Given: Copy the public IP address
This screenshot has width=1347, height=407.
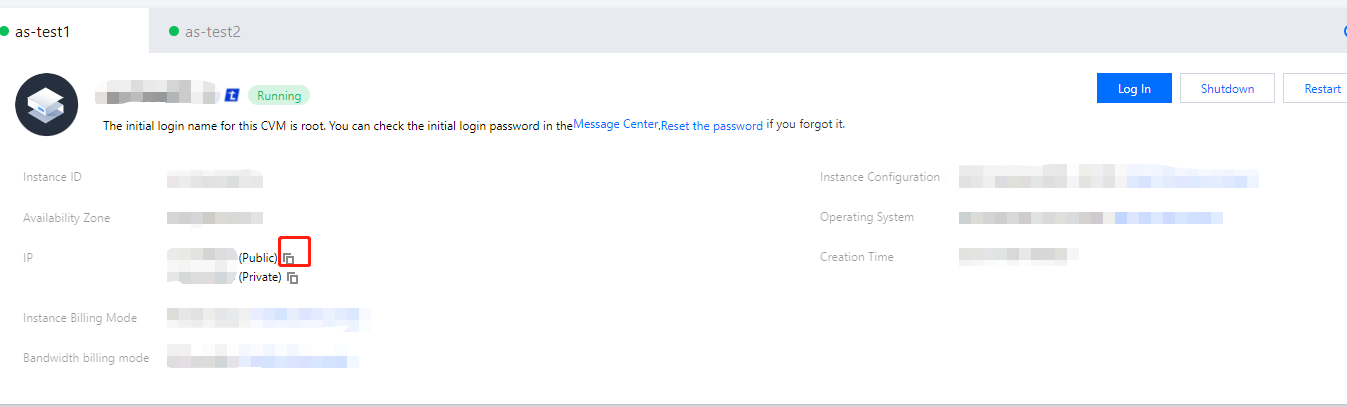Looking at the screenshot, I should [288, 258].
